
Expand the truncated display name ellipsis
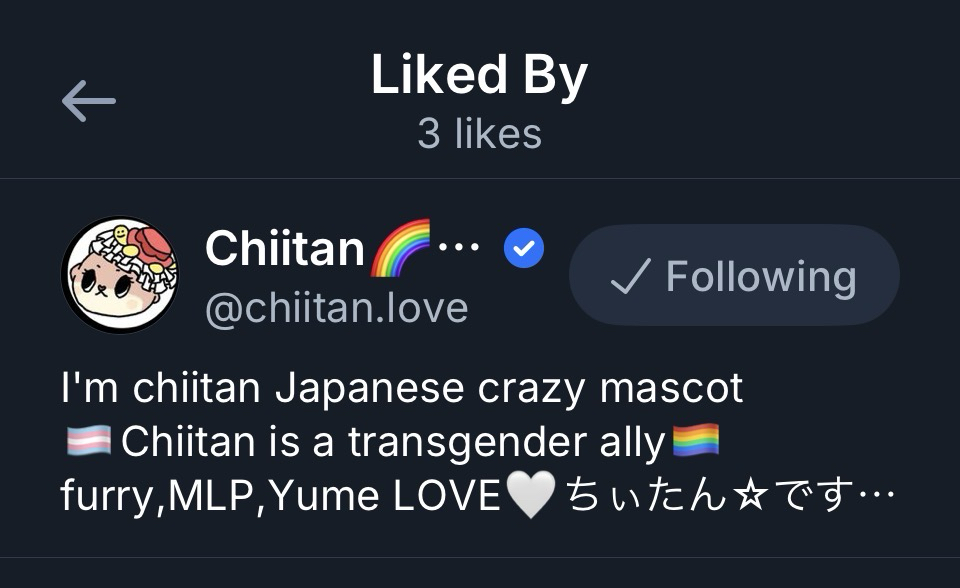tap(460, 247)
